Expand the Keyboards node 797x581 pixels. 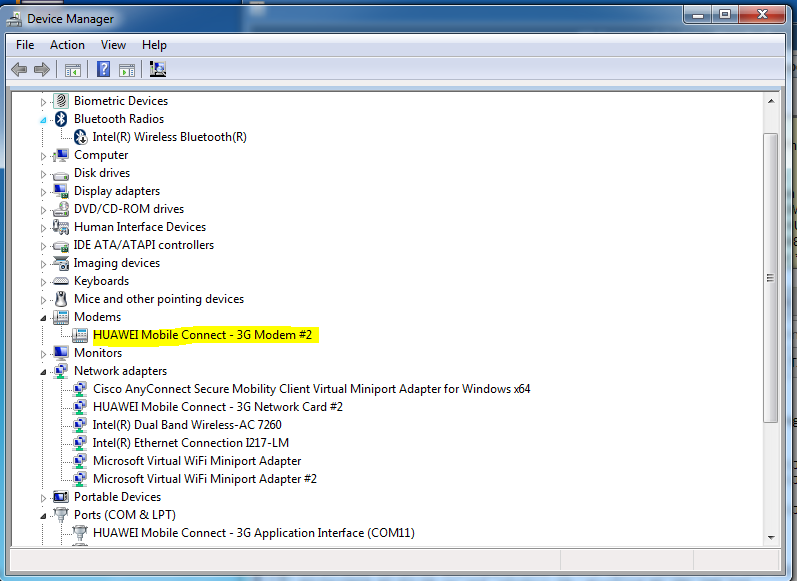[43, 282]
